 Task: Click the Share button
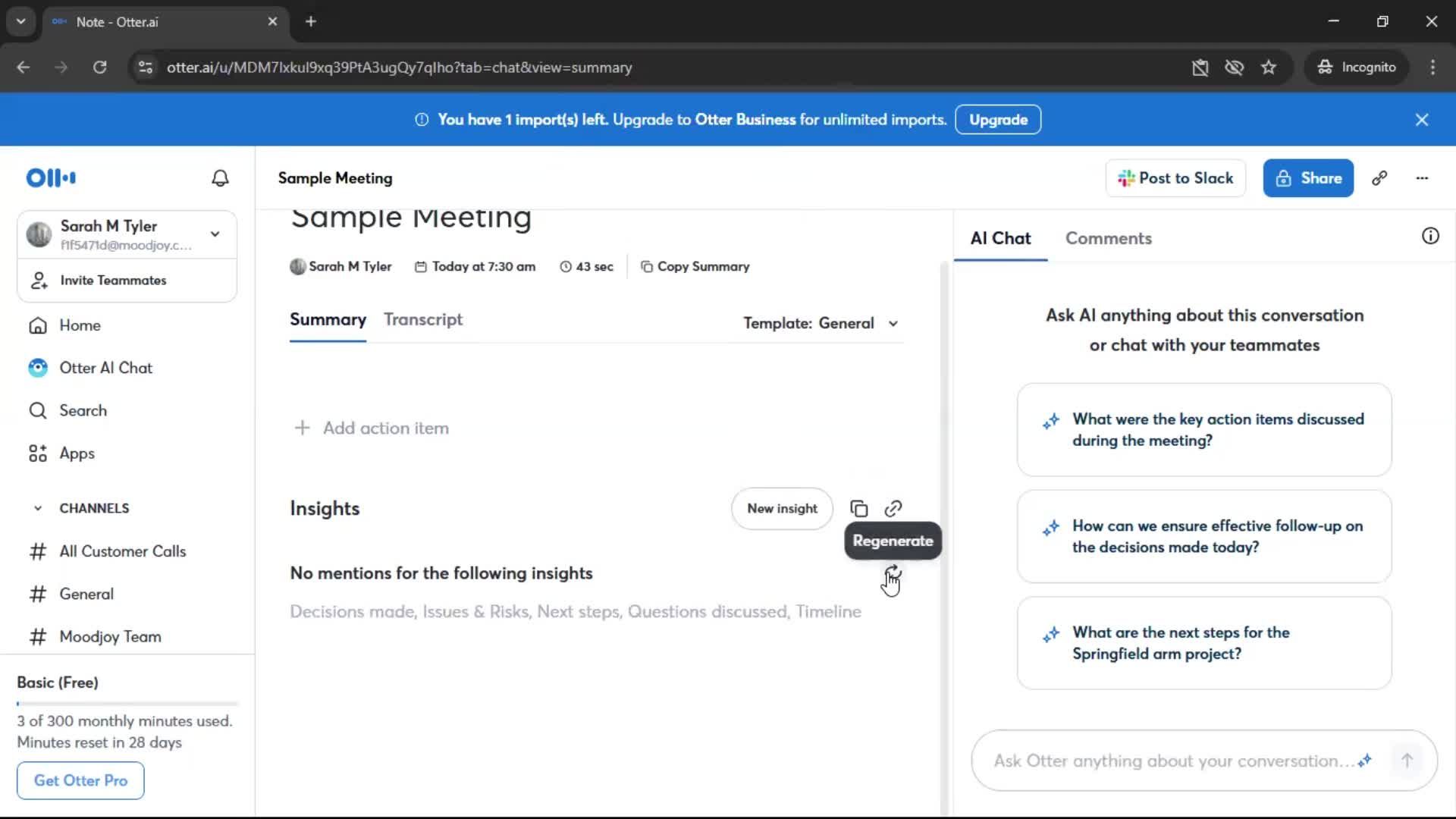(1308, 178)
